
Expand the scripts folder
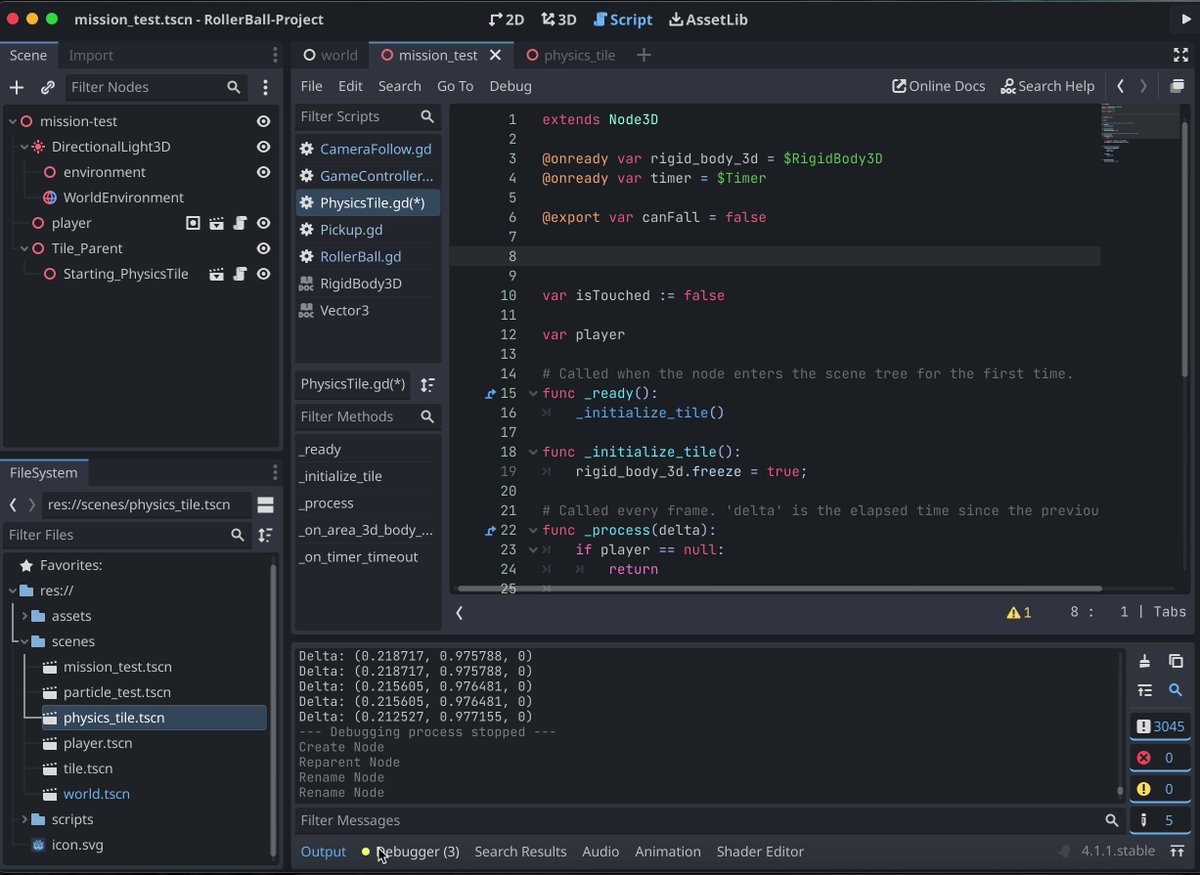click(24, 820)
